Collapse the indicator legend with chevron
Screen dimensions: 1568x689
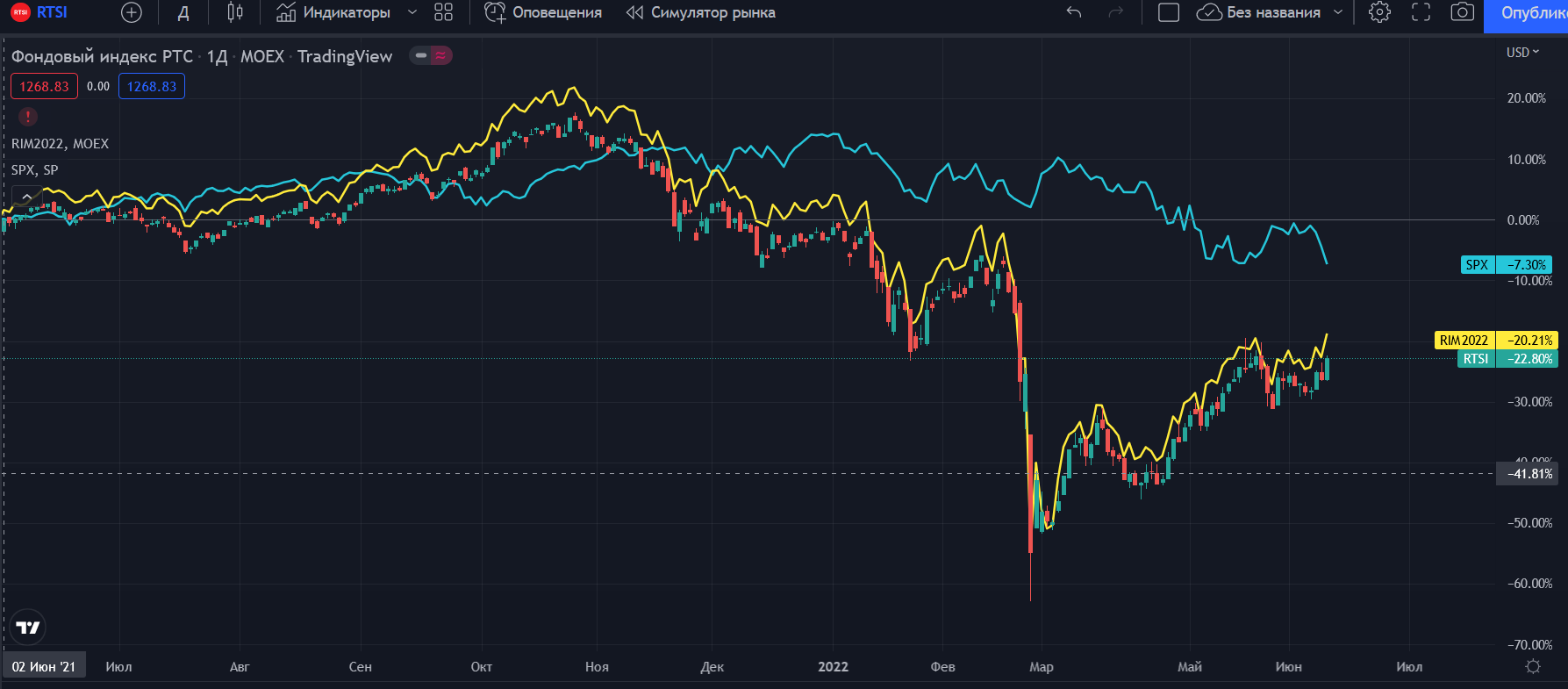point(27,197)
